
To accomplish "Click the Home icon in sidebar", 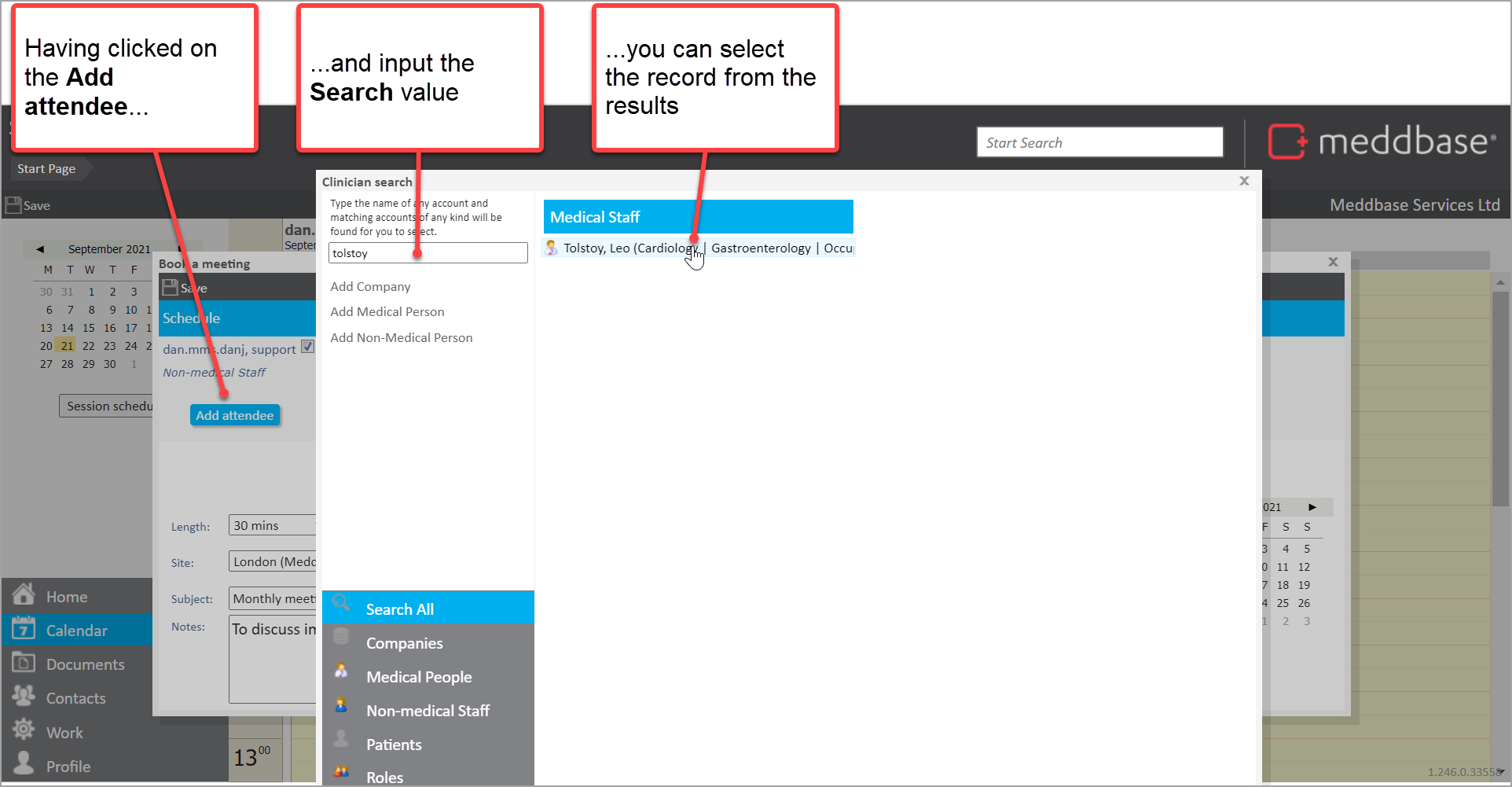I will coord(24,594).
